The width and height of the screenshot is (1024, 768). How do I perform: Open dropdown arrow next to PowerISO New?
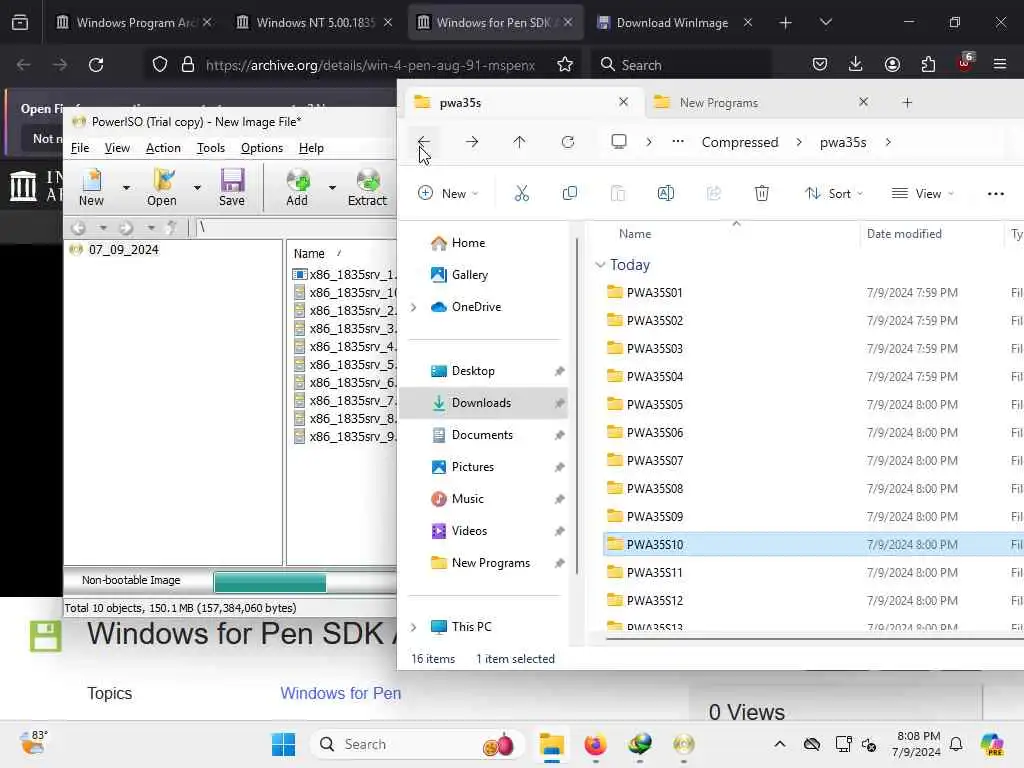coord(126,188)
